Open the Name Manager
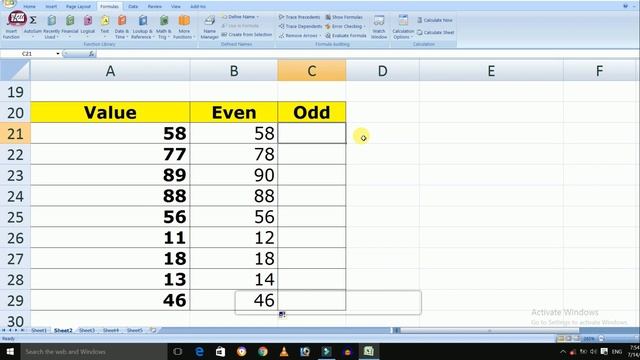Screen dimensions: 640x360 pyautogui.click(x=209, y=27)
